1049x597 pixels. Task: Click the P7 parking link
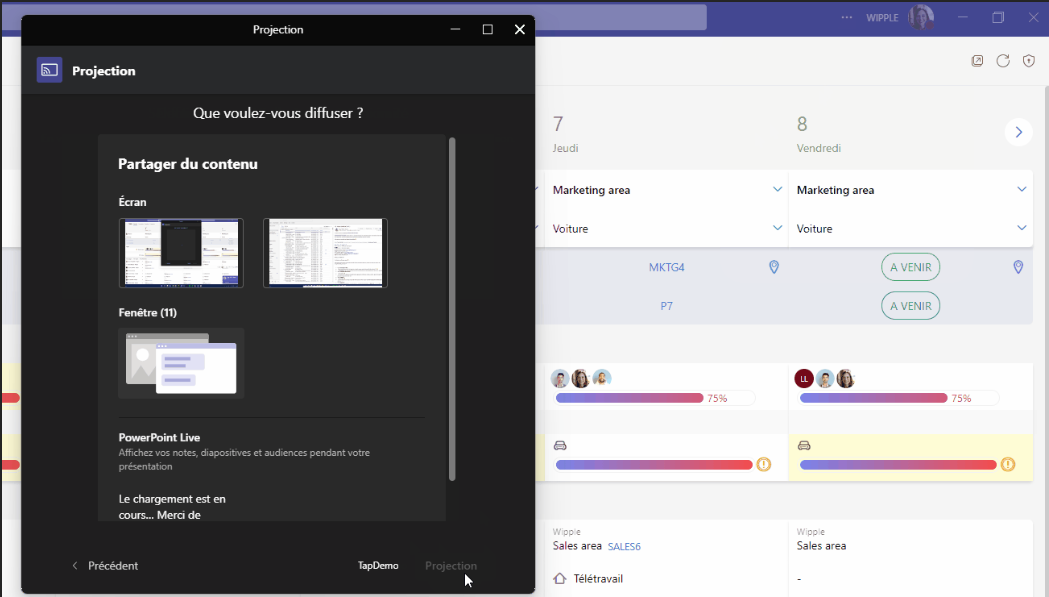click(x=666, y=306)
